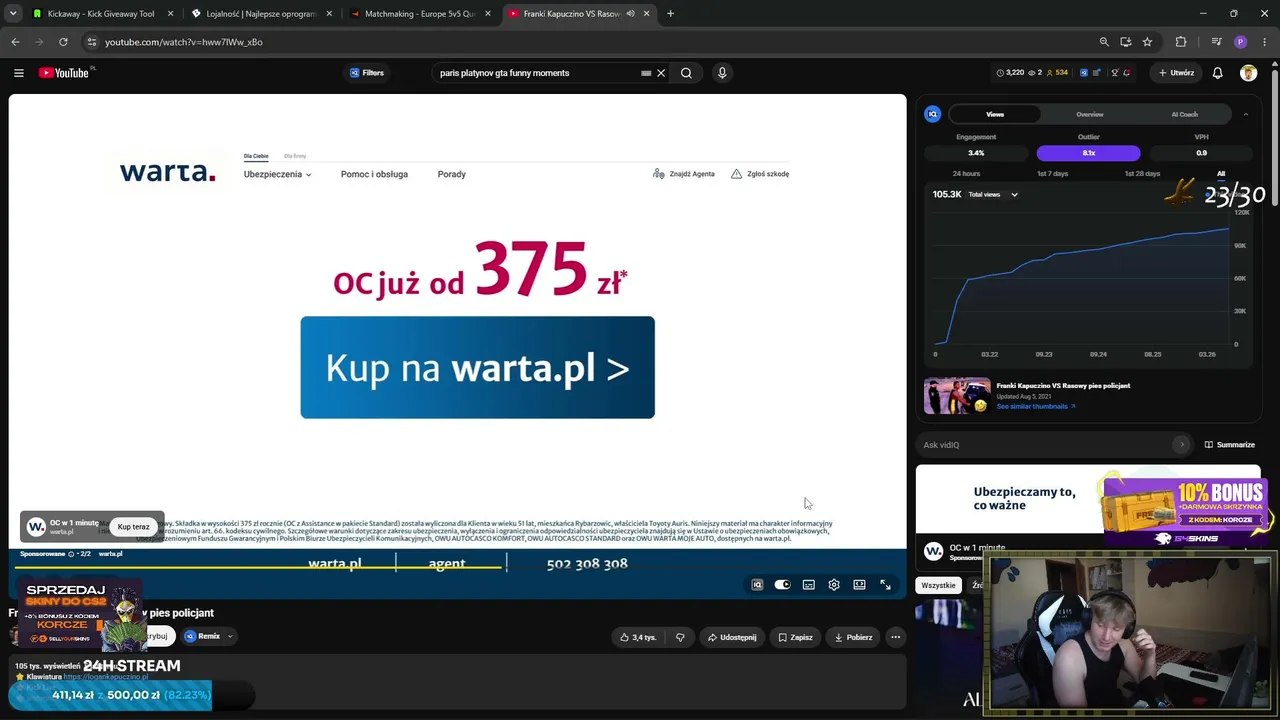Open the YouTube guide hamburger menu
This screenshot has width=1280, height=720.
[x=18, y=73]
